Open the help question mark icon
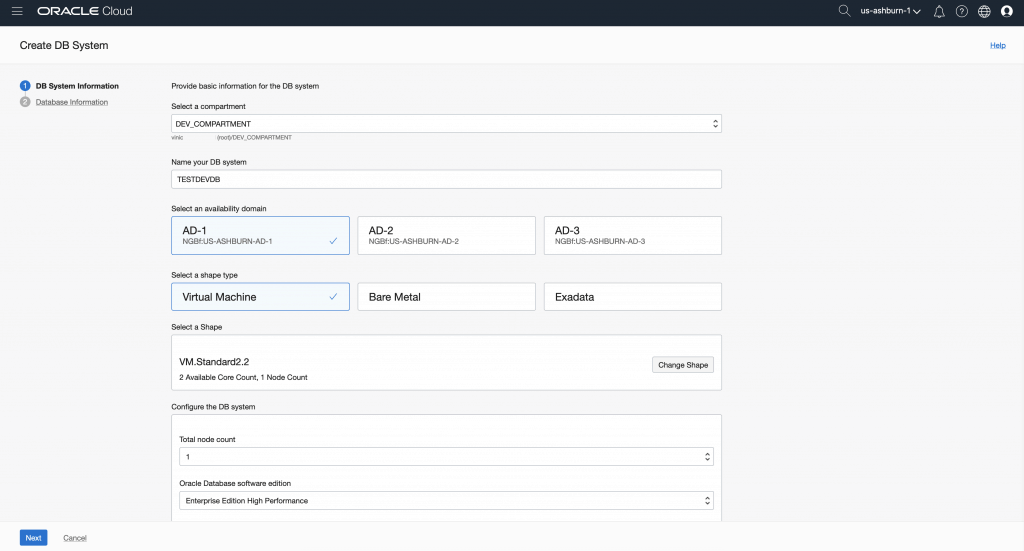The width and height of the screenshot is (1024, 551). (x=962, y=11)
